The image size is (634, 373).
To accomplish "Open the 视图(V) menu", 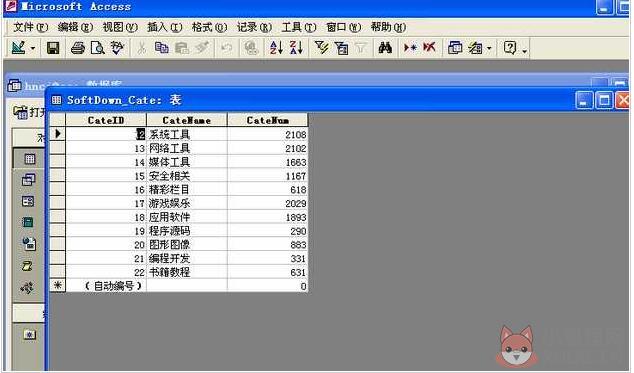I will coord(120,28).
